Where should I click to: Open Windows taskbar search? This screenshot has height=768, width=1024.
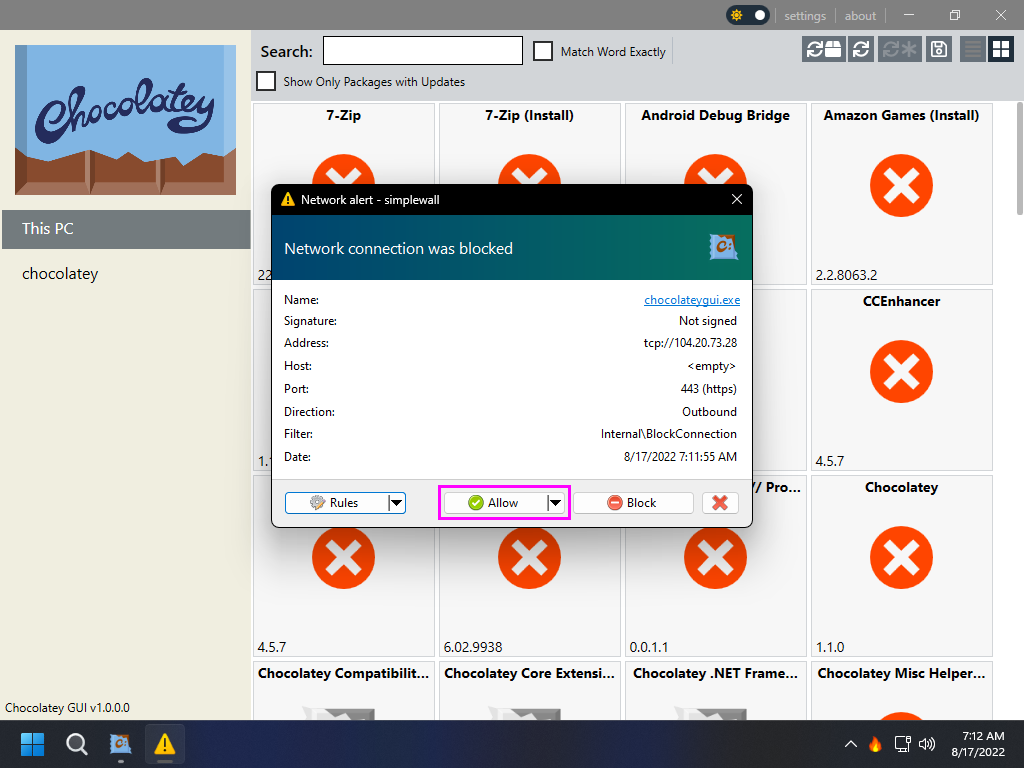click(x=76, y=744)
